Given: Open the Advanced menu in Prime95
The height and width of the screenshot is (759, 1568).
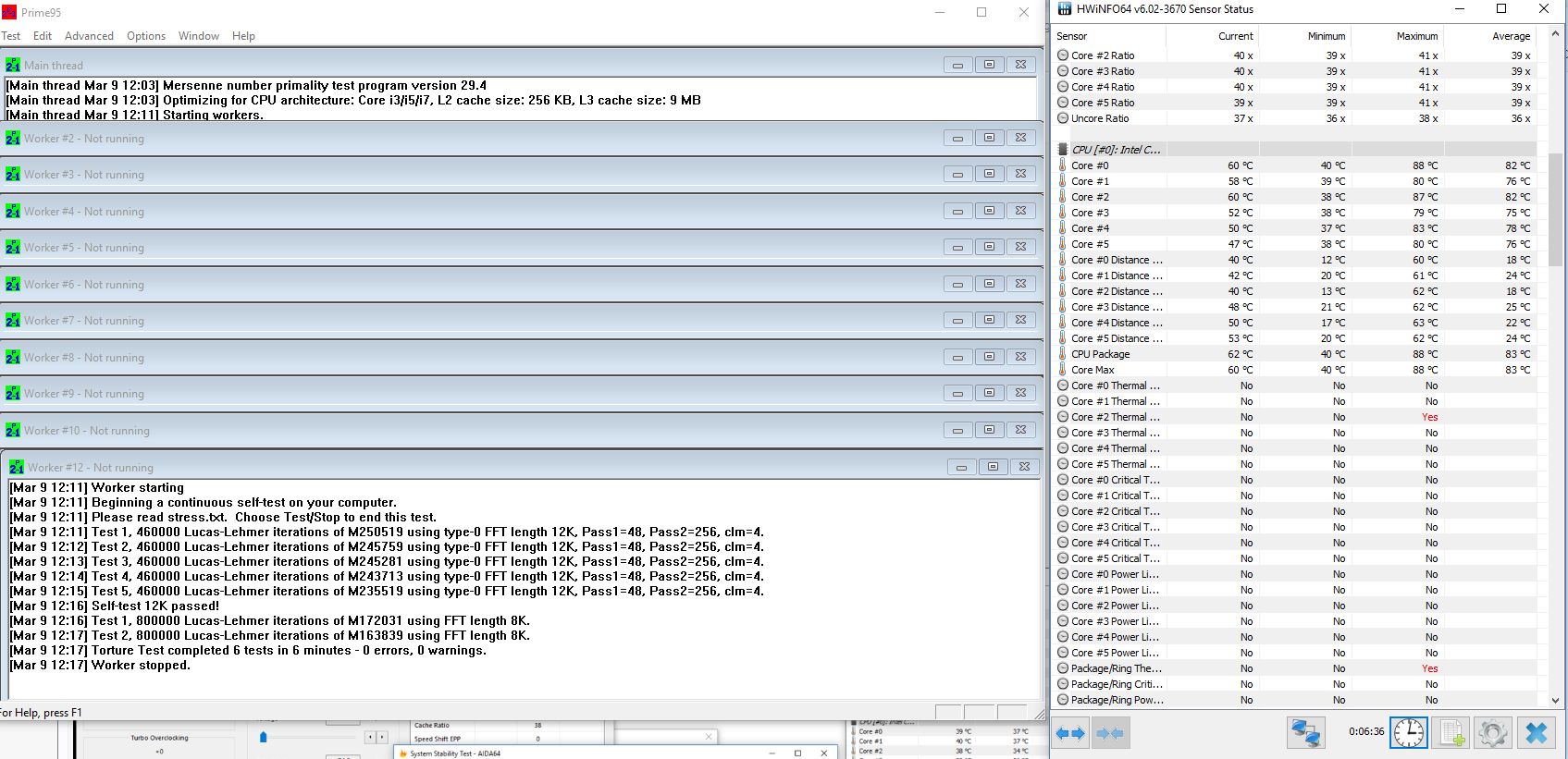Looking at the screenshot, I should (89, 36).
